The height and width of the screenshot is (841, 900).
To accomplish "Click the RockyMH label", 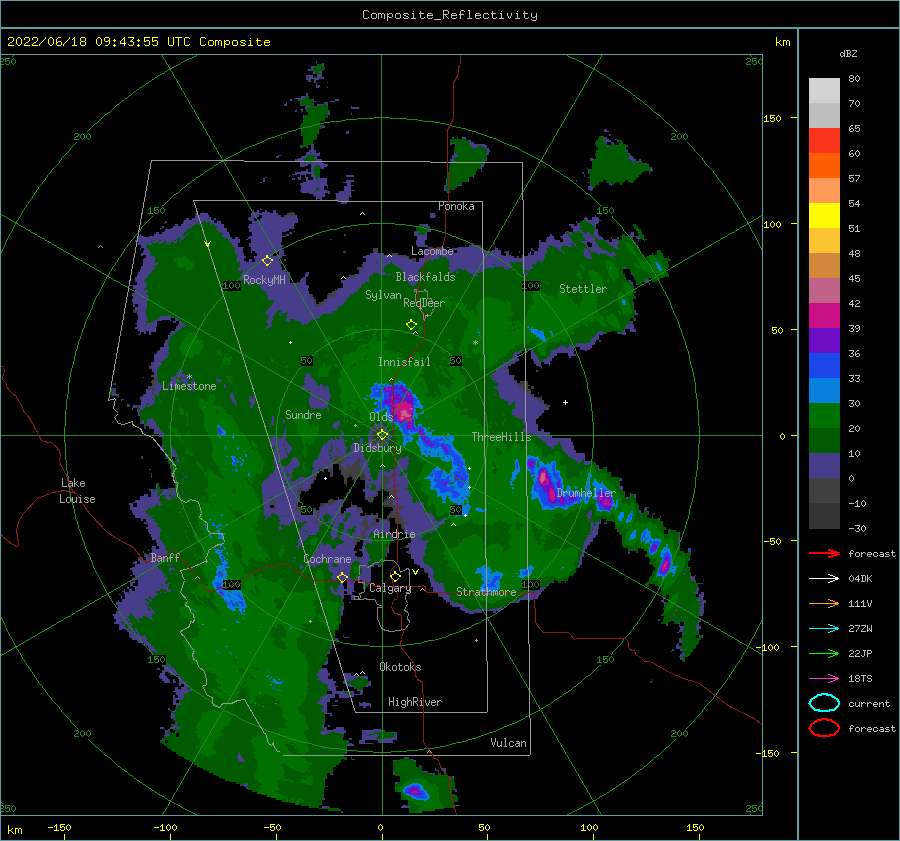I will point(264,280).
